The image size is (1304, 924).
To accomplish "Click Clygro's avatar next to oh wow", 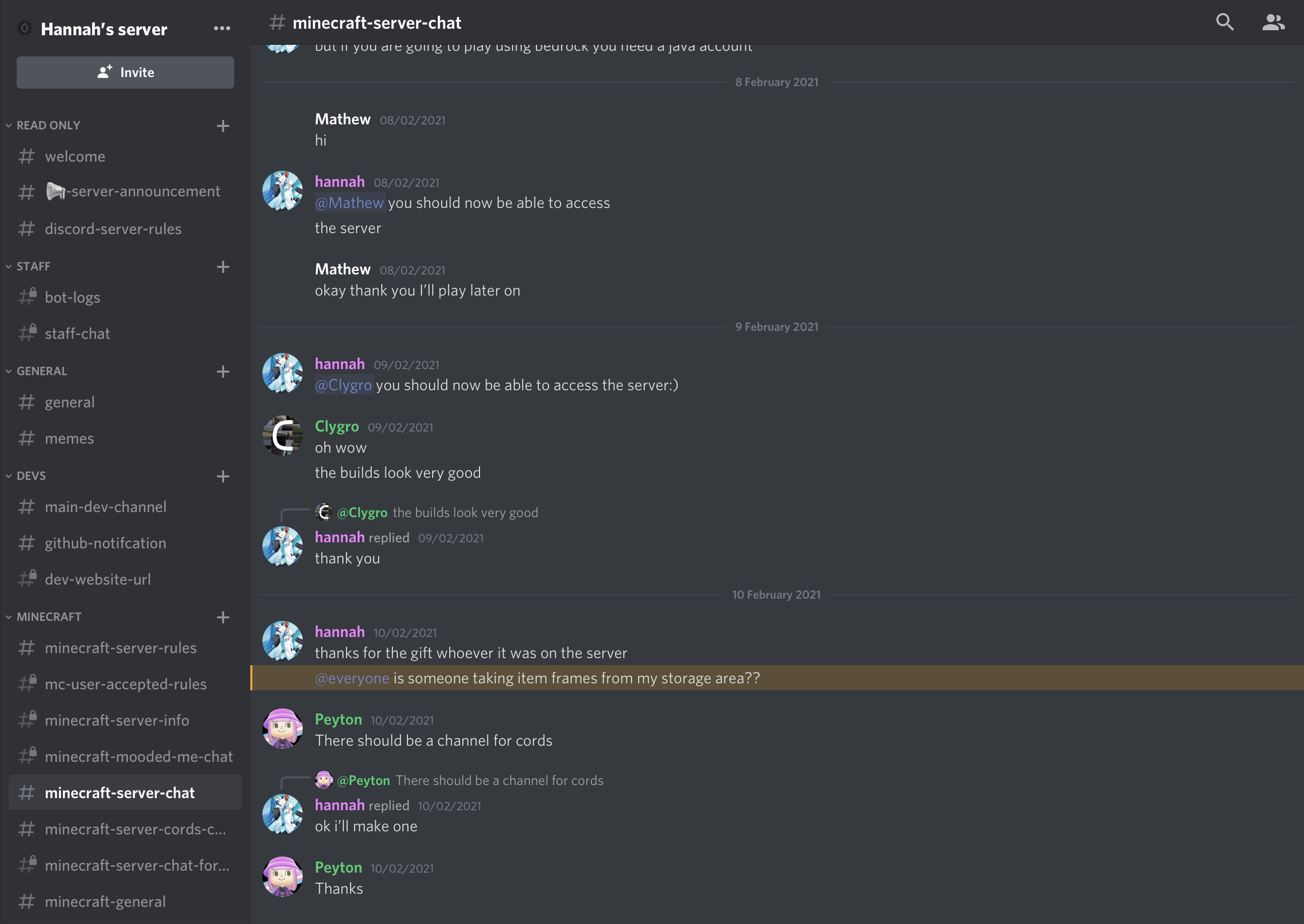I will [282, 436].
